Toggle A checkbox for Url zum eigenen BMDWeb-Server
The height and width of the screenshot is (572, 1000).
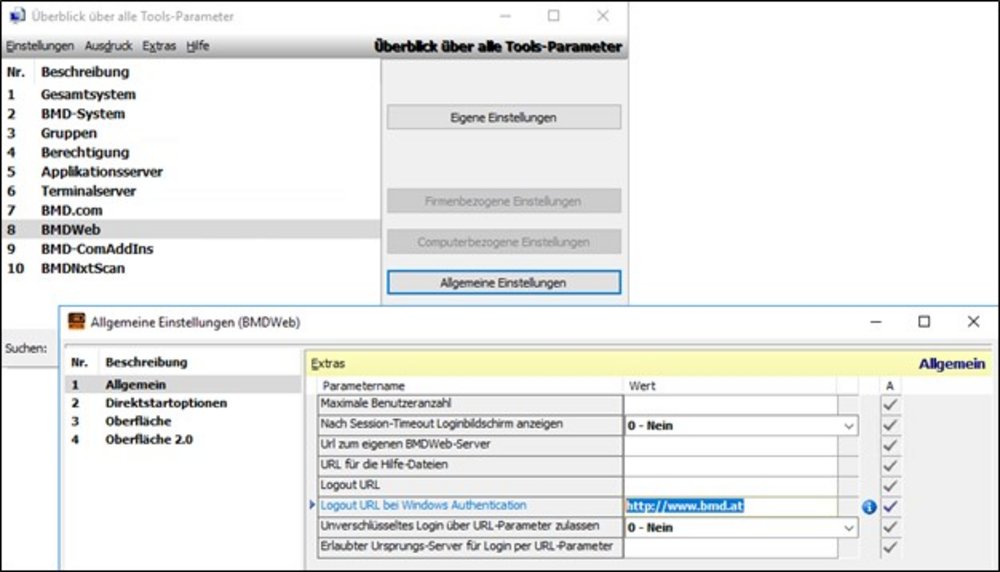890,445
